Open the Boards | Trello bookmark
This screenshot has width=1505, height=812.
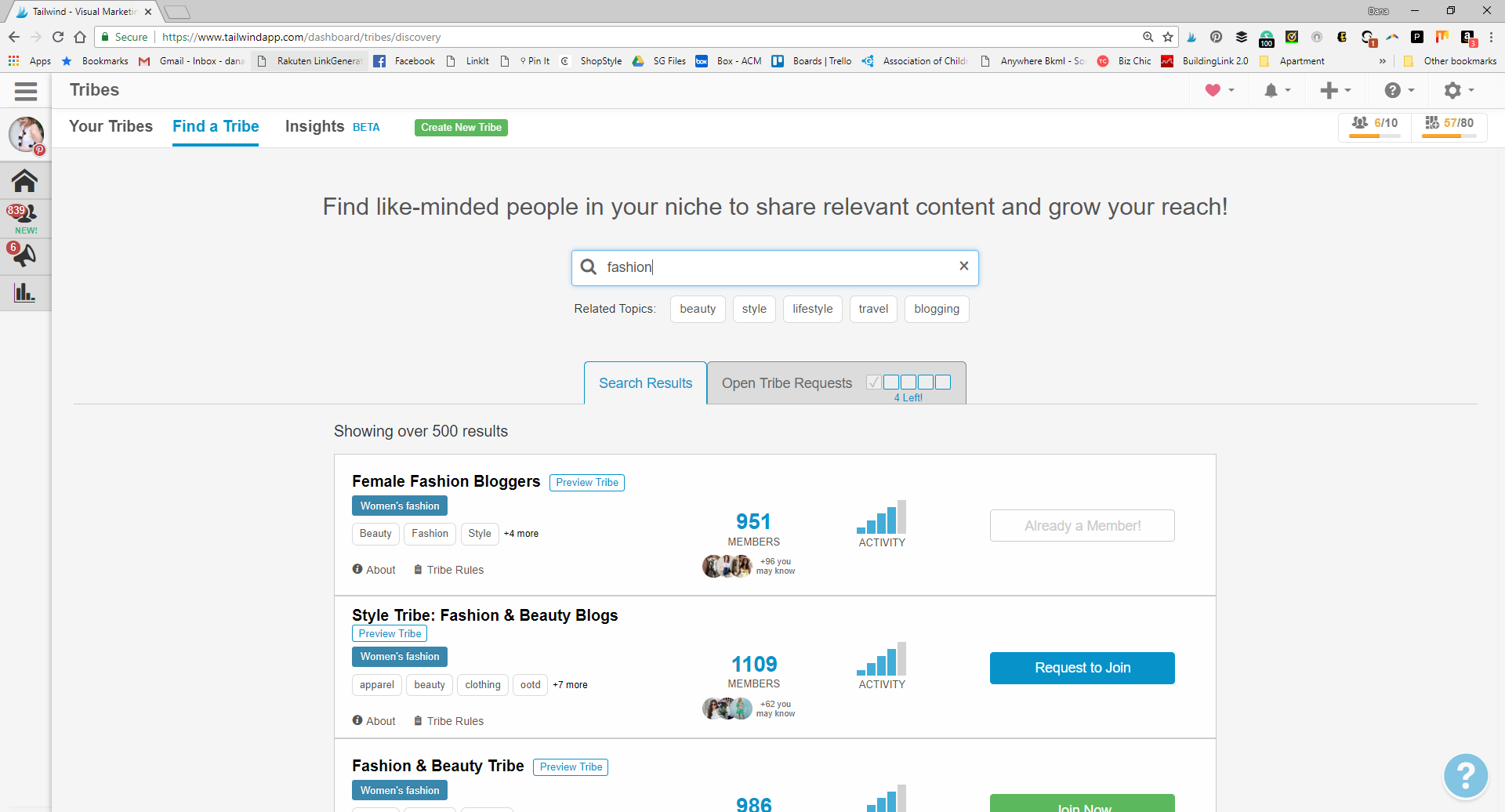coord(812,60)
